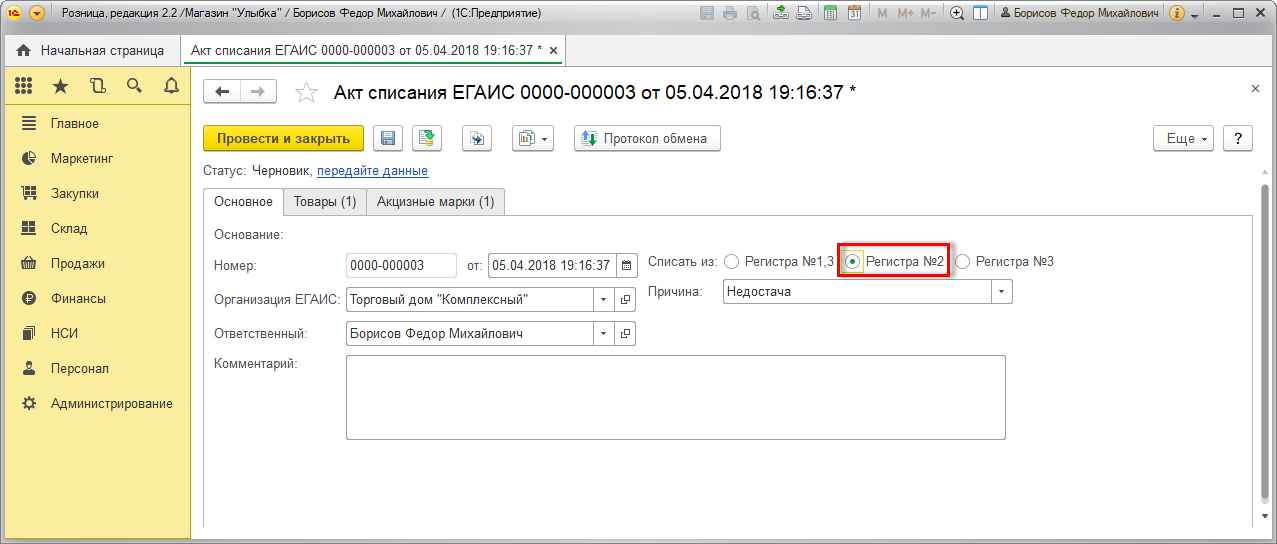This screenshot has width=1277, height=544.
Task: Add the document to favorites with the star outline
Action: [306, 93]
